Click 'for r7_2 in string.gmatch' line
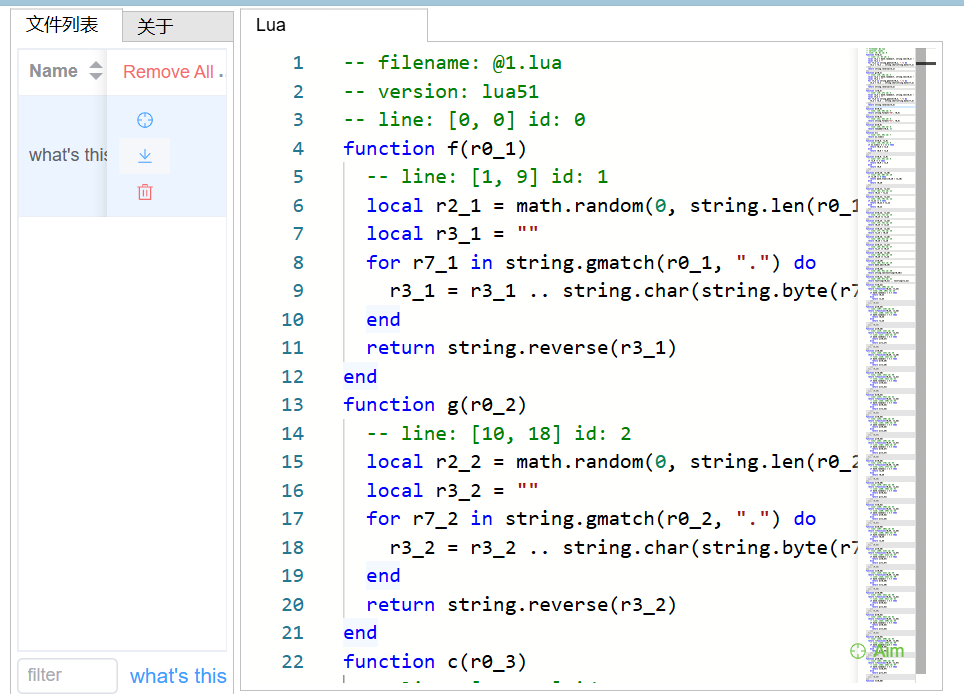The image size is (964, 694). pyautogui.click(x=591, y=519)
